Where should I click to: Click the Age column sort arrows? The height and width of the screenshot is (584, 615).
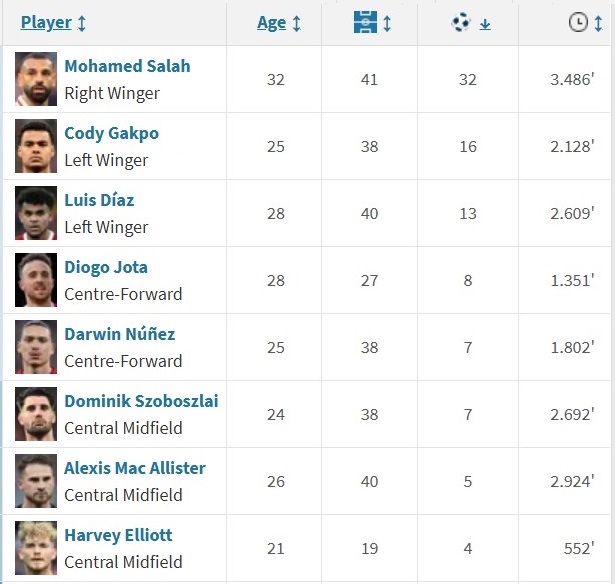[297, 23]
